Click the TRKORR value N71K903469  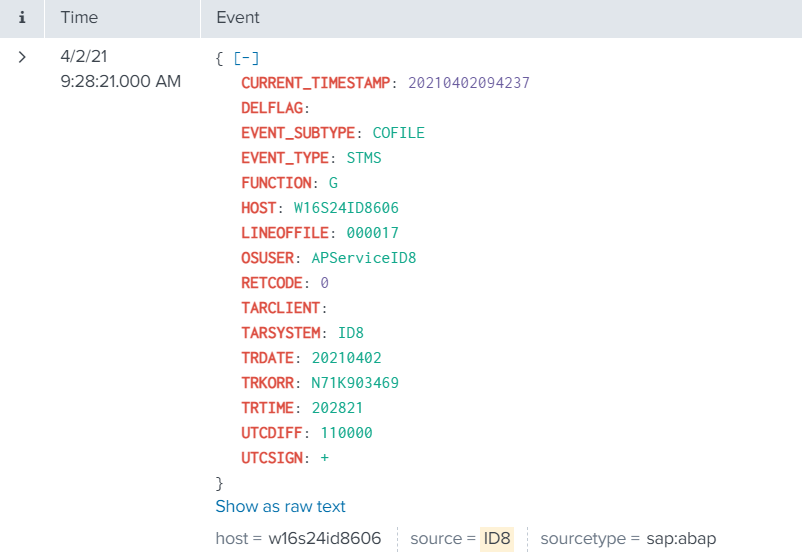(x=354, y=383)
